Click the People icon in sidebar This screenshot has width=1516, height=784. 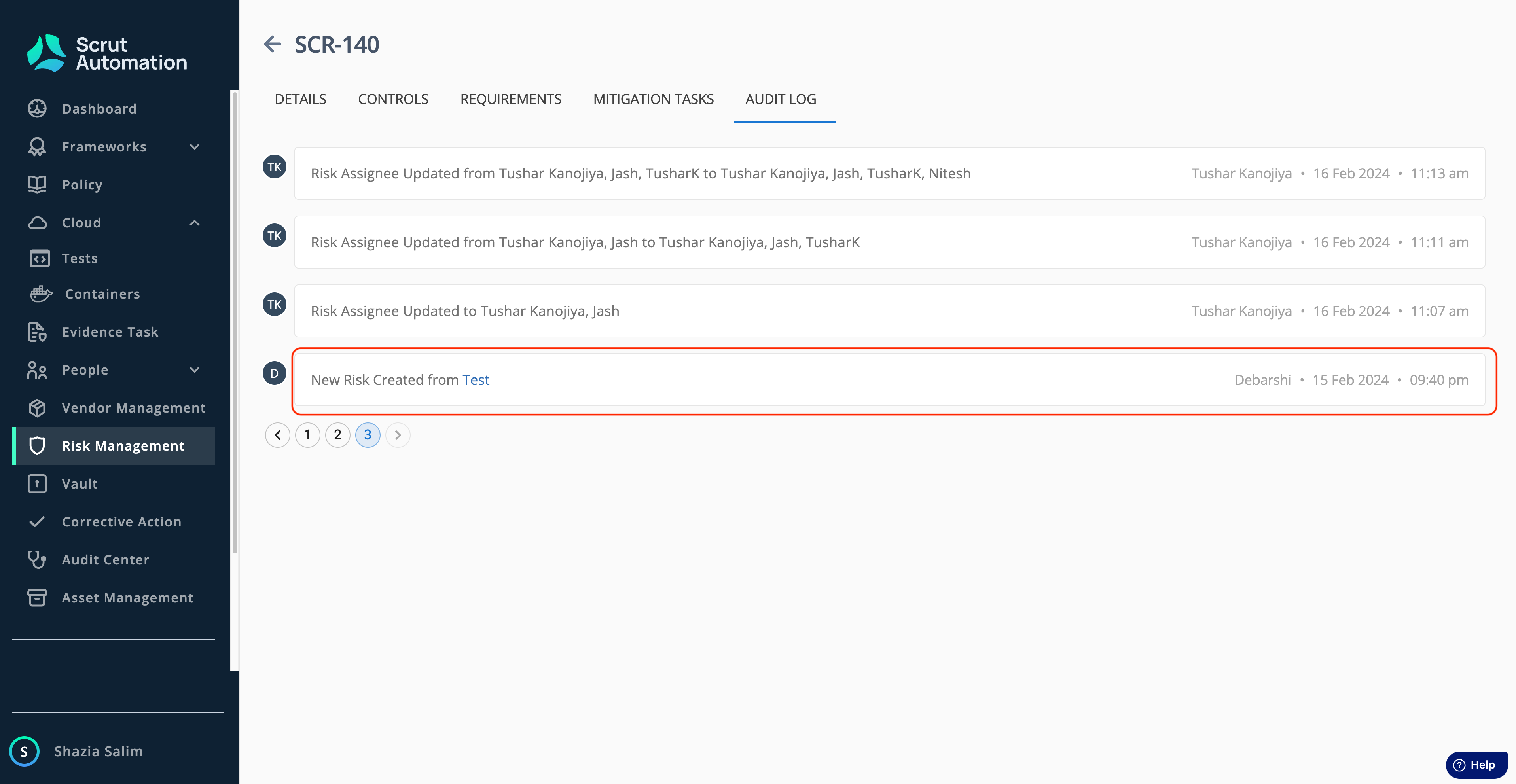click(x=37, y=369)
